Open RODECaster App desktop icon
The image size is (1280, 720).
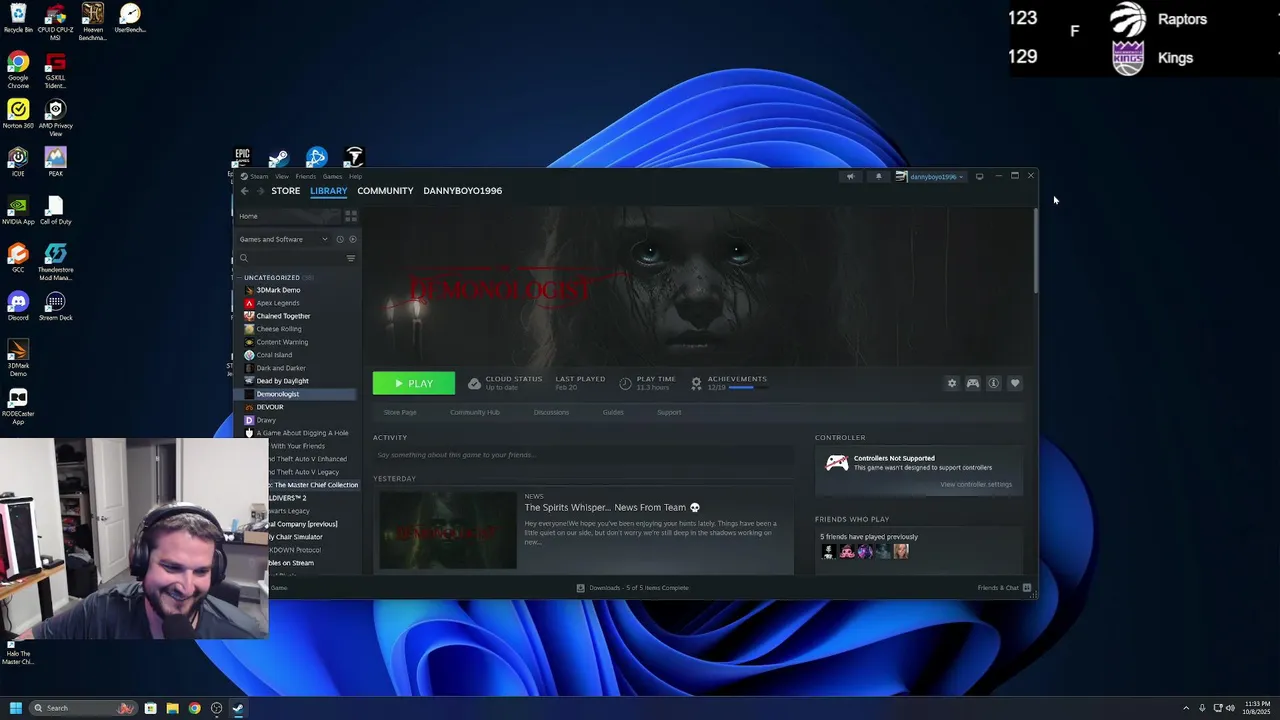(x=18, y=397)
